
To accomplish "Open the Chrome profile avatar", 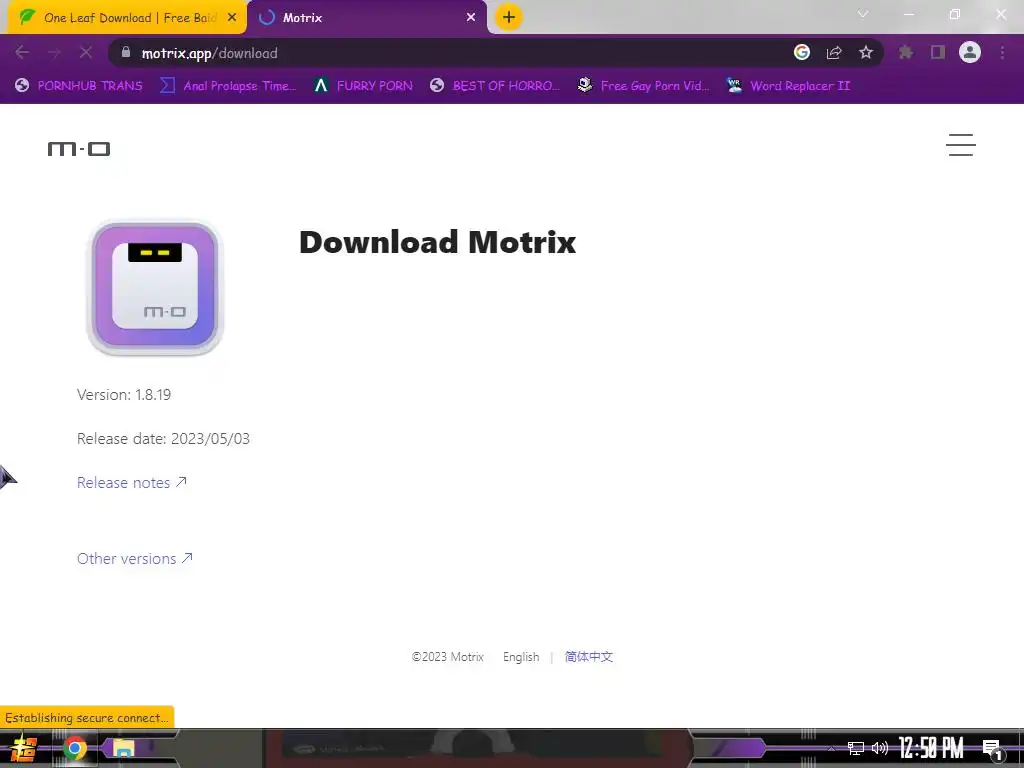I will (970, 52).
